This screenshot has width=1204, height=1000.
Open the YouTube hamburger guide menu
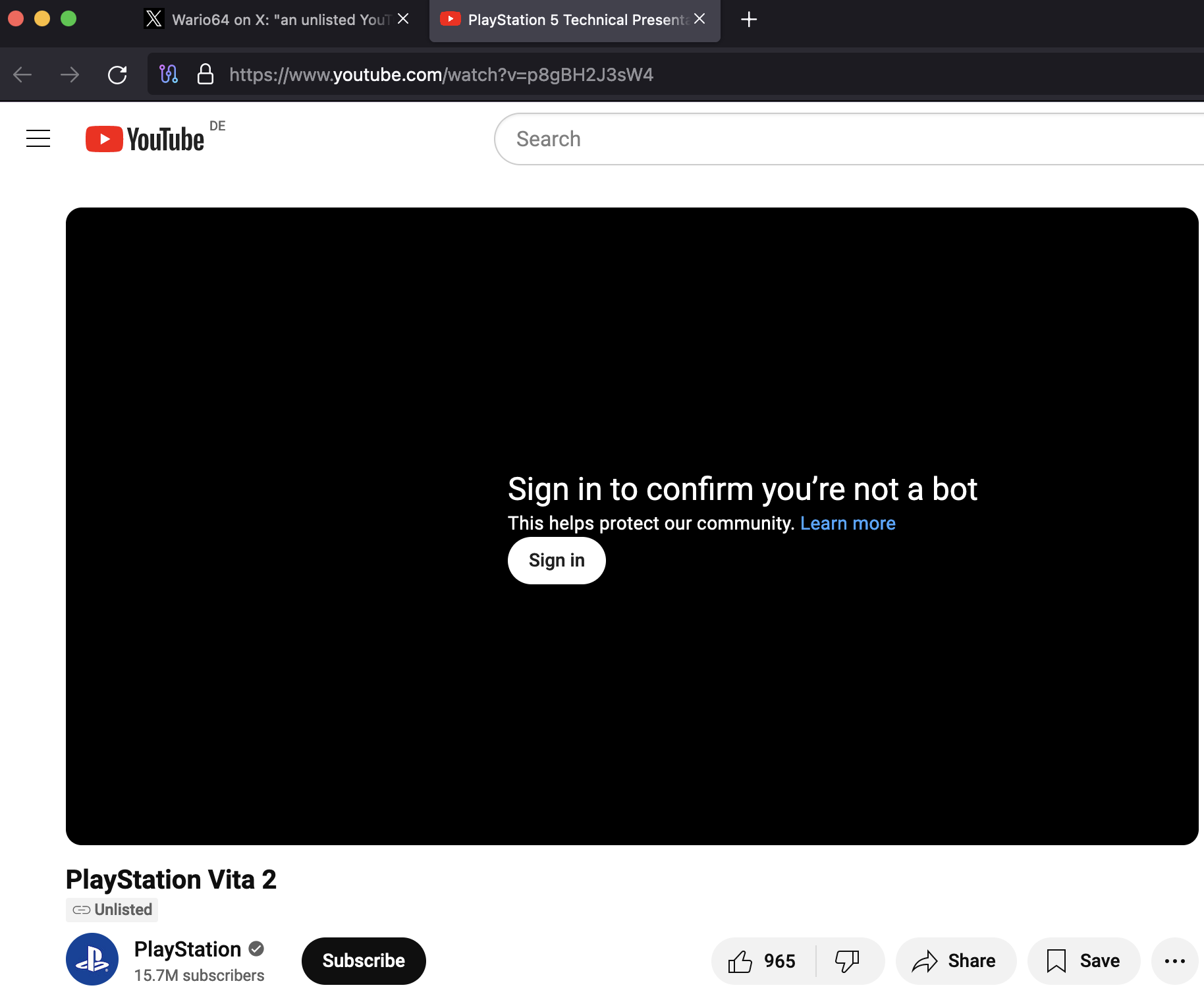click(38, 138)
